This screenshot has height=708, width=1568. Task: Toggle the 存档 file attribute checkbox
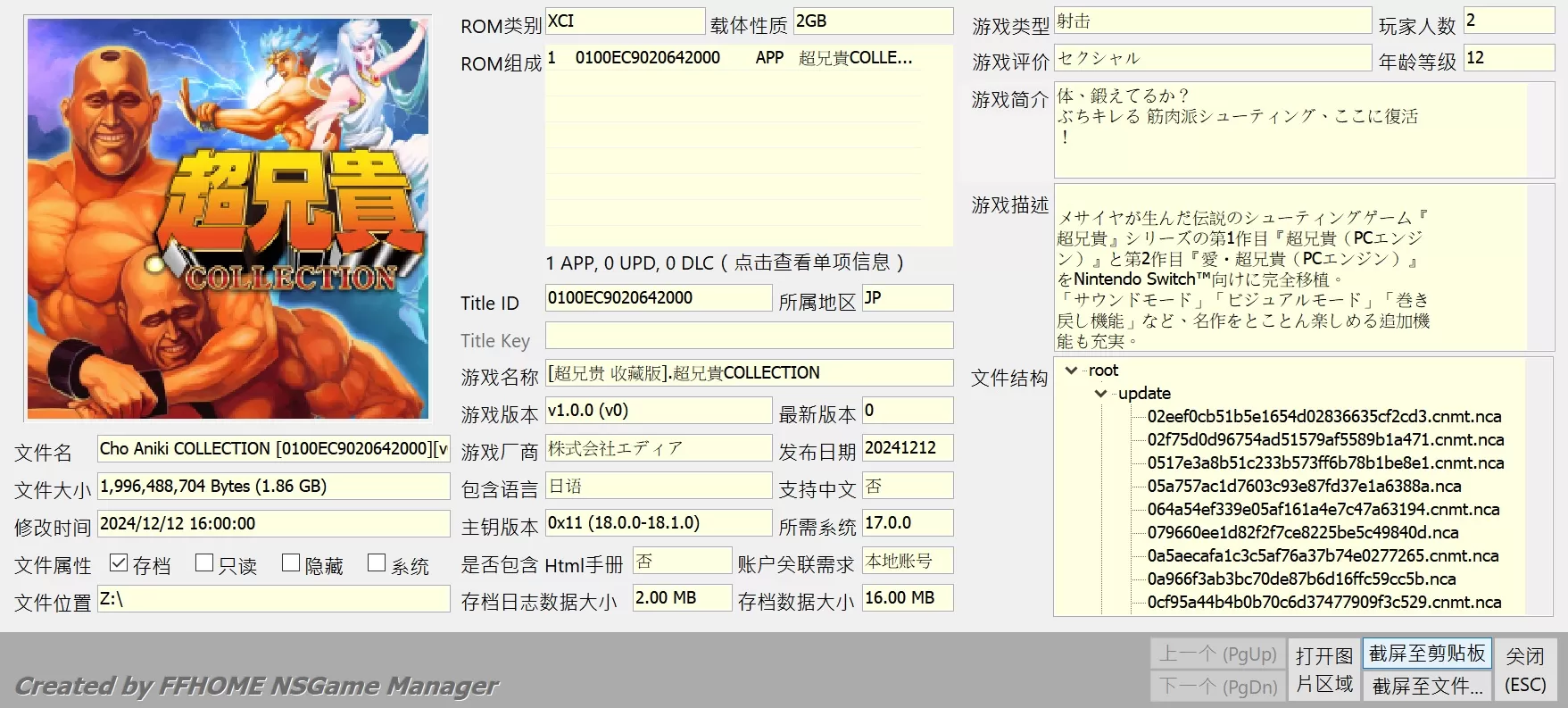pyautogui.click(x=119, y=562)
